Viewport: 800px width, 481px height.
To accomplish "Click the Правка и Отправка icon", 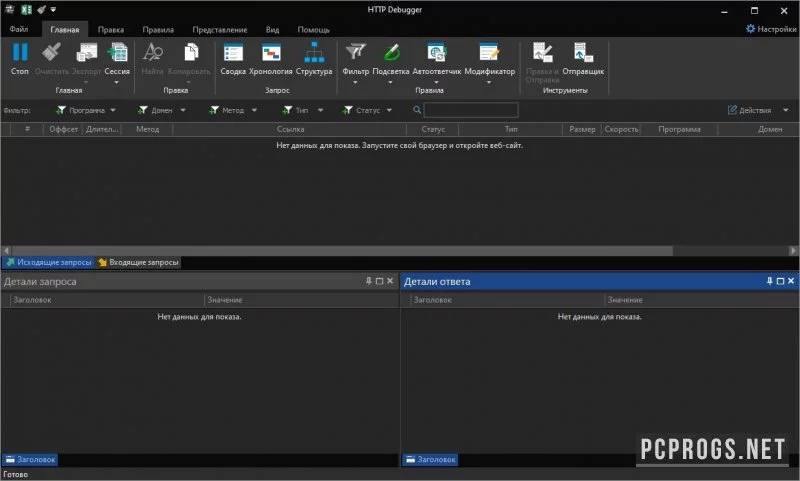I will click(542, 52).
